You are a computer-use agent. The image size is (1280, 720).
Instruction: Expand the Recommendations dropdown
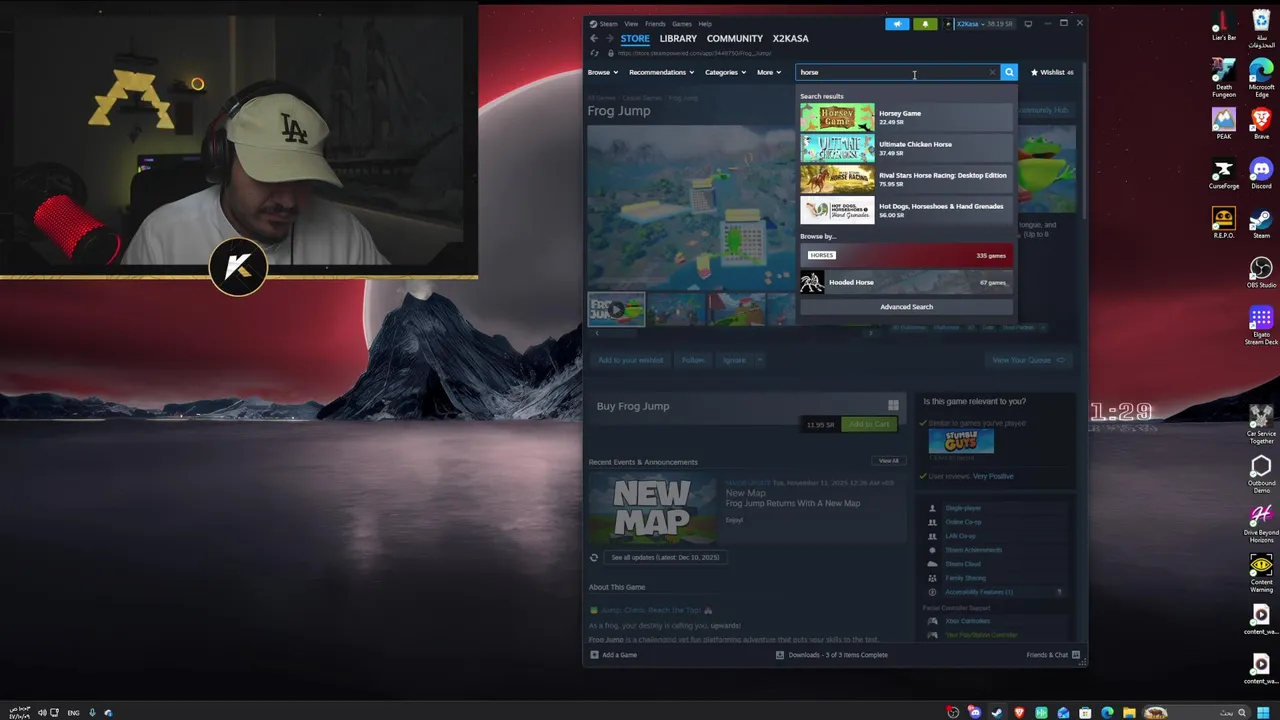[661, 72]
